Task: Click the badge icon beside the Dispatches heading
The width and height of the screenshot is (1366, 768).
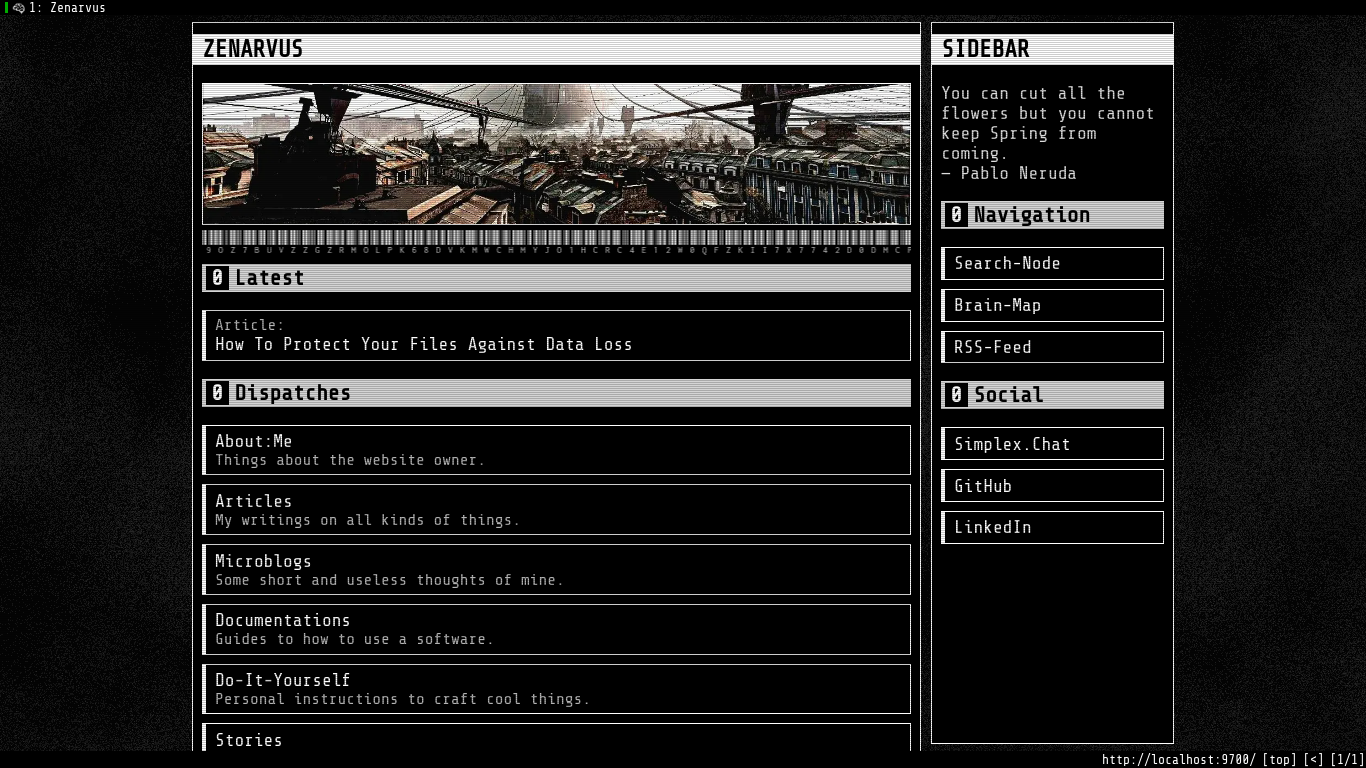Action: pos(216,393)
